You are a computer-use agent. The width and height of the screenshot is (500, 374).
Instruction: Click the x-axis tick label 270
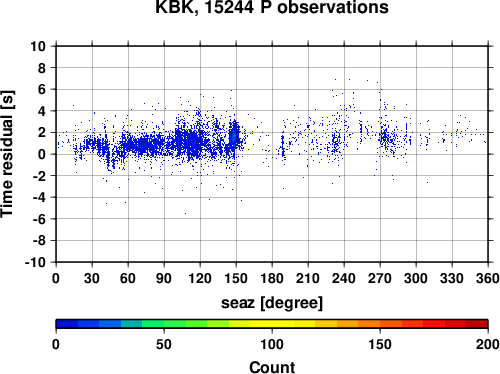coord(380,278)
